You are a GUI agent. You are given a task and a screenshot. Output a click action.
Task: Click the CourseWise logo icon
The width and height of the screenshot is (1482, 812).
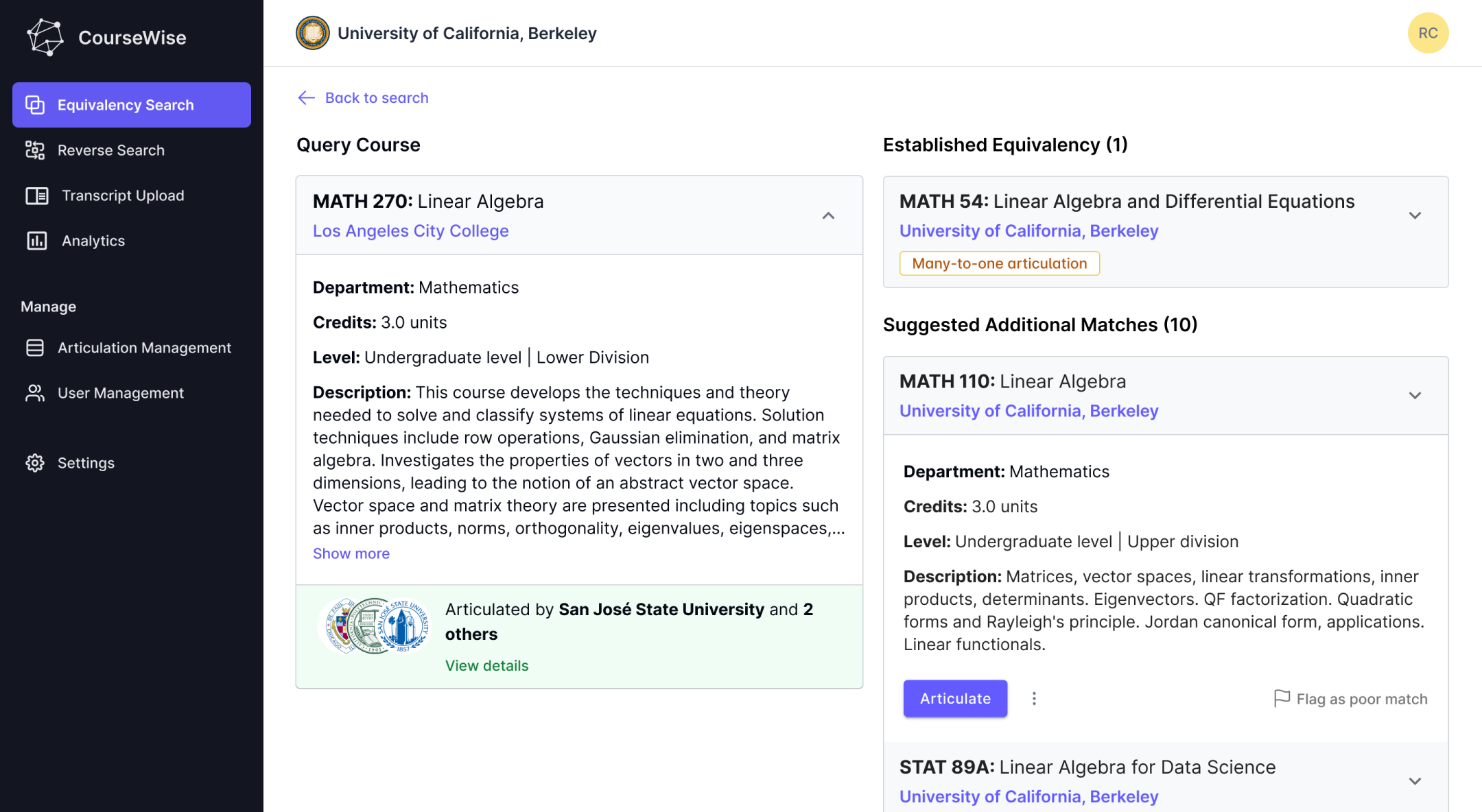click(x=45, y=37)
